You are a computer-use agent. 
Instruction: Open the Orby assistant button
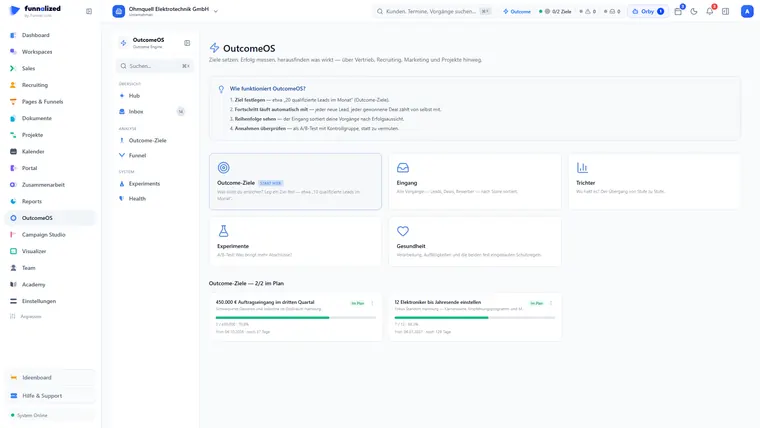[648, 11]
